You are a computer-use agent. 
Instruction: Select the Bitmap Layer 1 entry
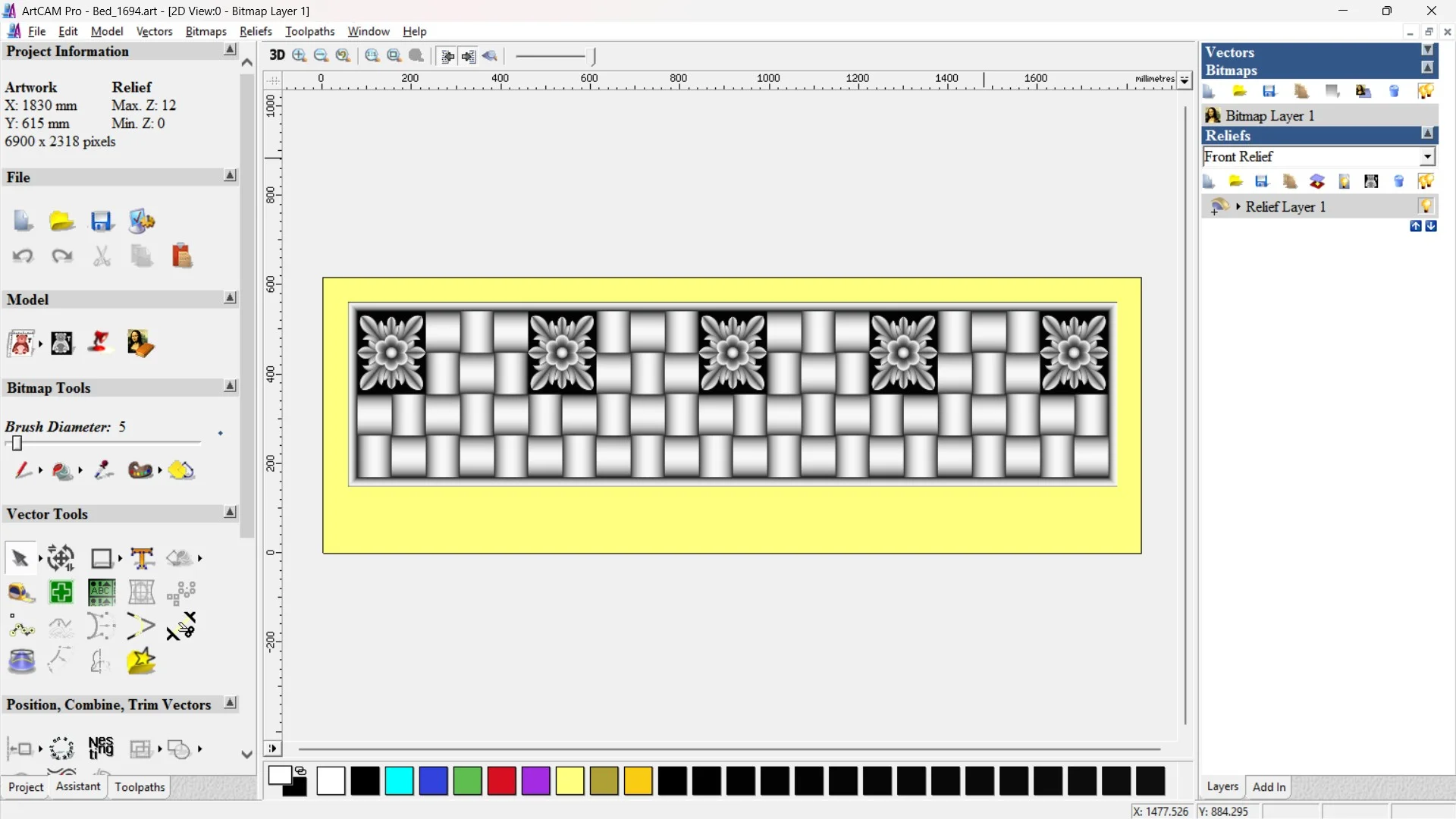coord(1269,115)
